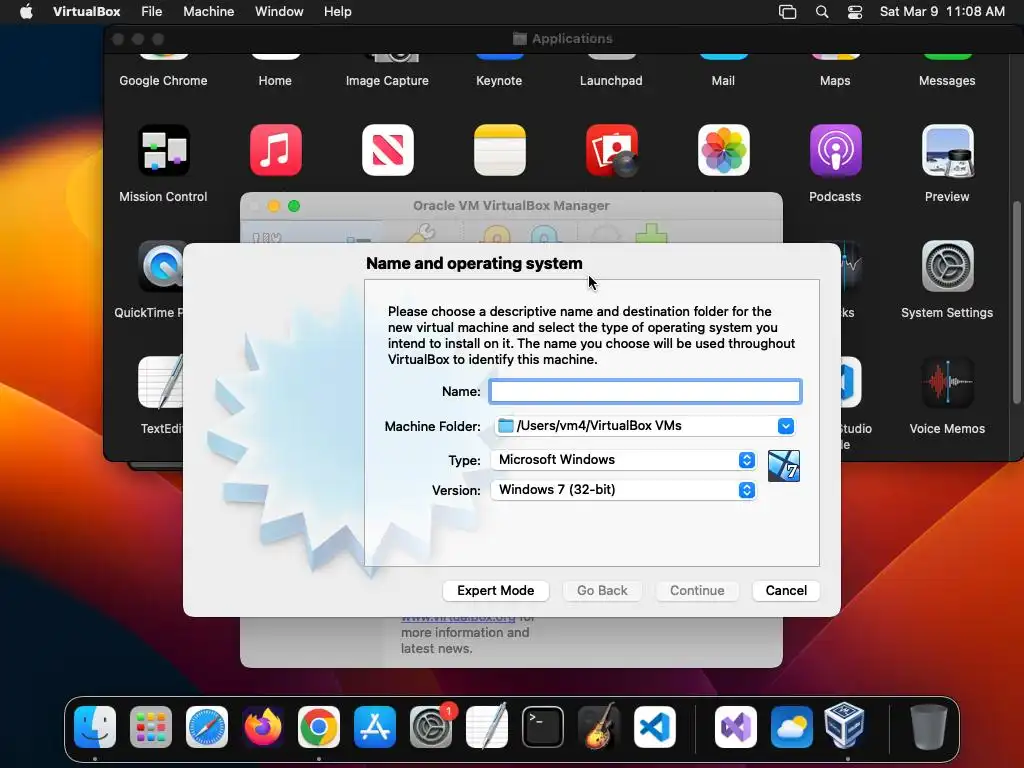This screenshot has width=1024, height=768.
Task: Open the Machine menu
Action: 208,12
